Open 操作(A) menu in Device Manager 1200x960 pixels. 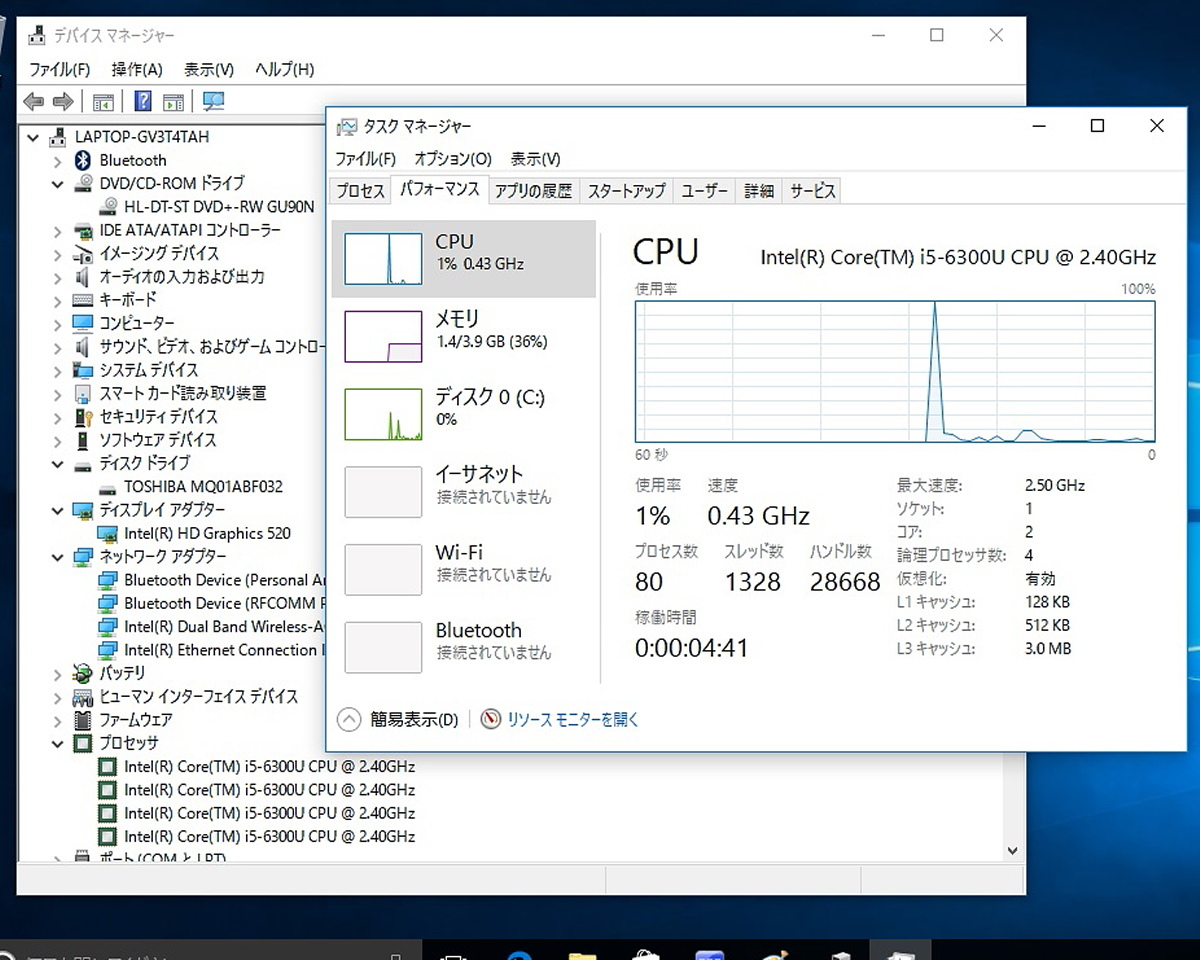tap(137, 69)
